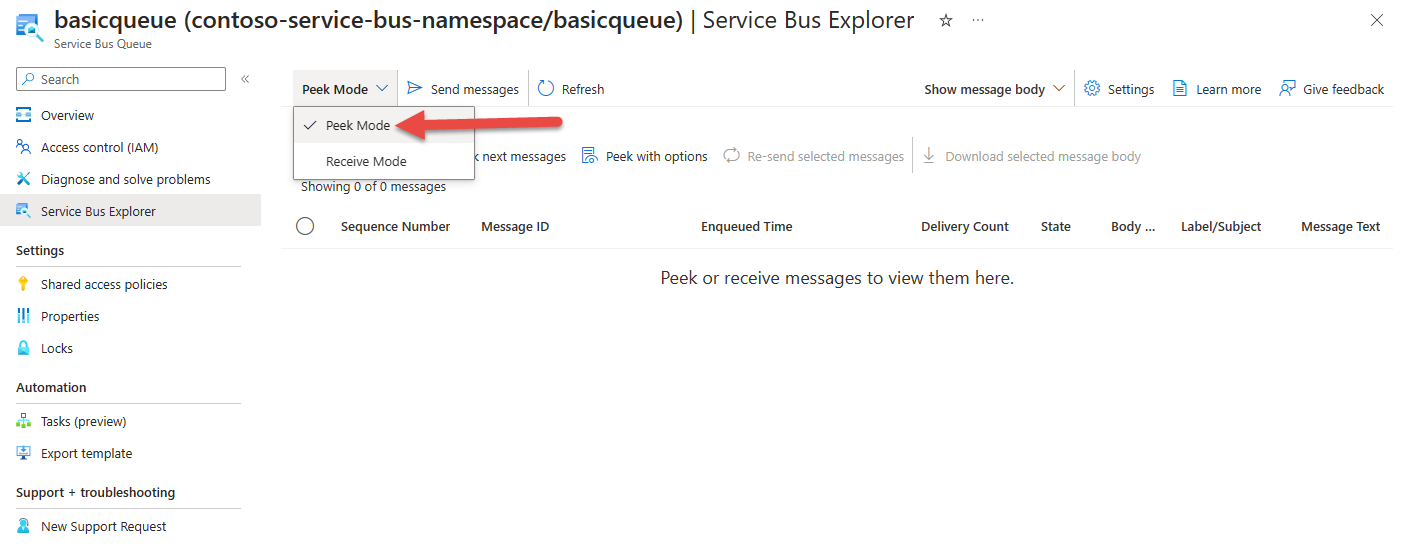
Task: Open Settings from toolbar
Action: 1119,89
